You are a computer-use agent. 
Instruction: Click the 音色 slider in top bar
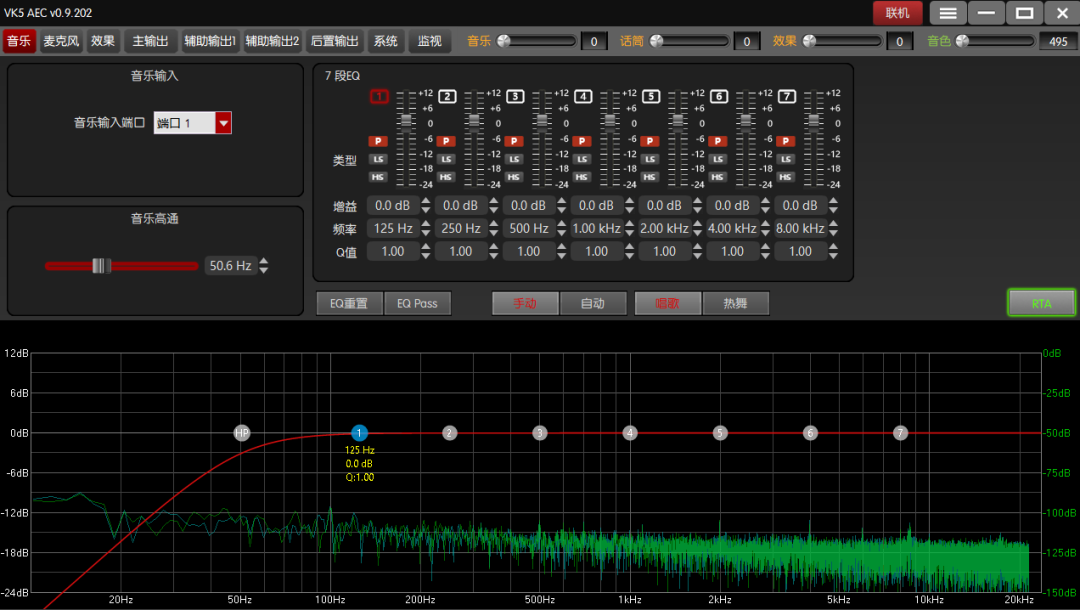pos(995,41)
